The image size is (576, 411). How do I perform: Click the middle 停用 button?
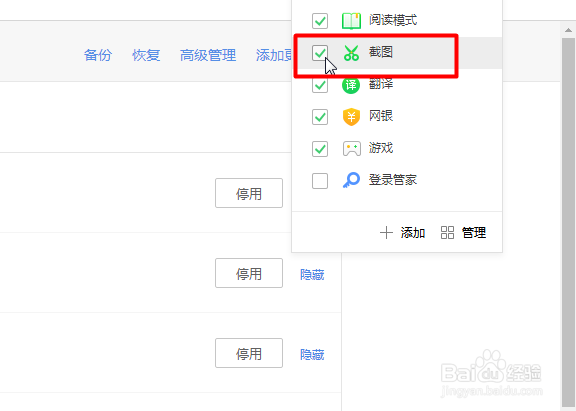coord(249,273)
